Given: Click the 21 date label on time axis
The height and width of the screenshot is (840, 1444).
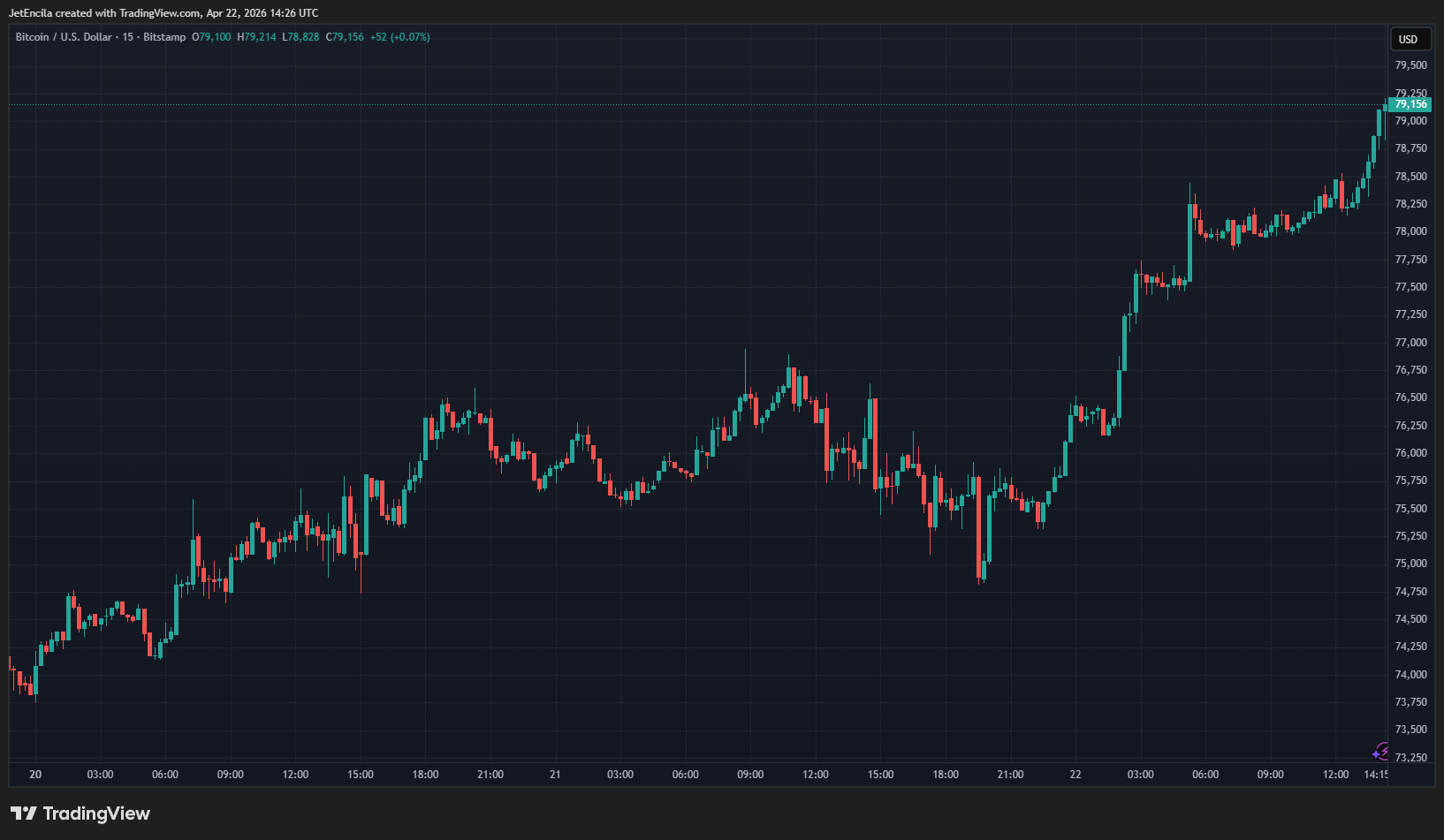Looking at the screenshot, I should pyautogui.click(x=555, y=775).
